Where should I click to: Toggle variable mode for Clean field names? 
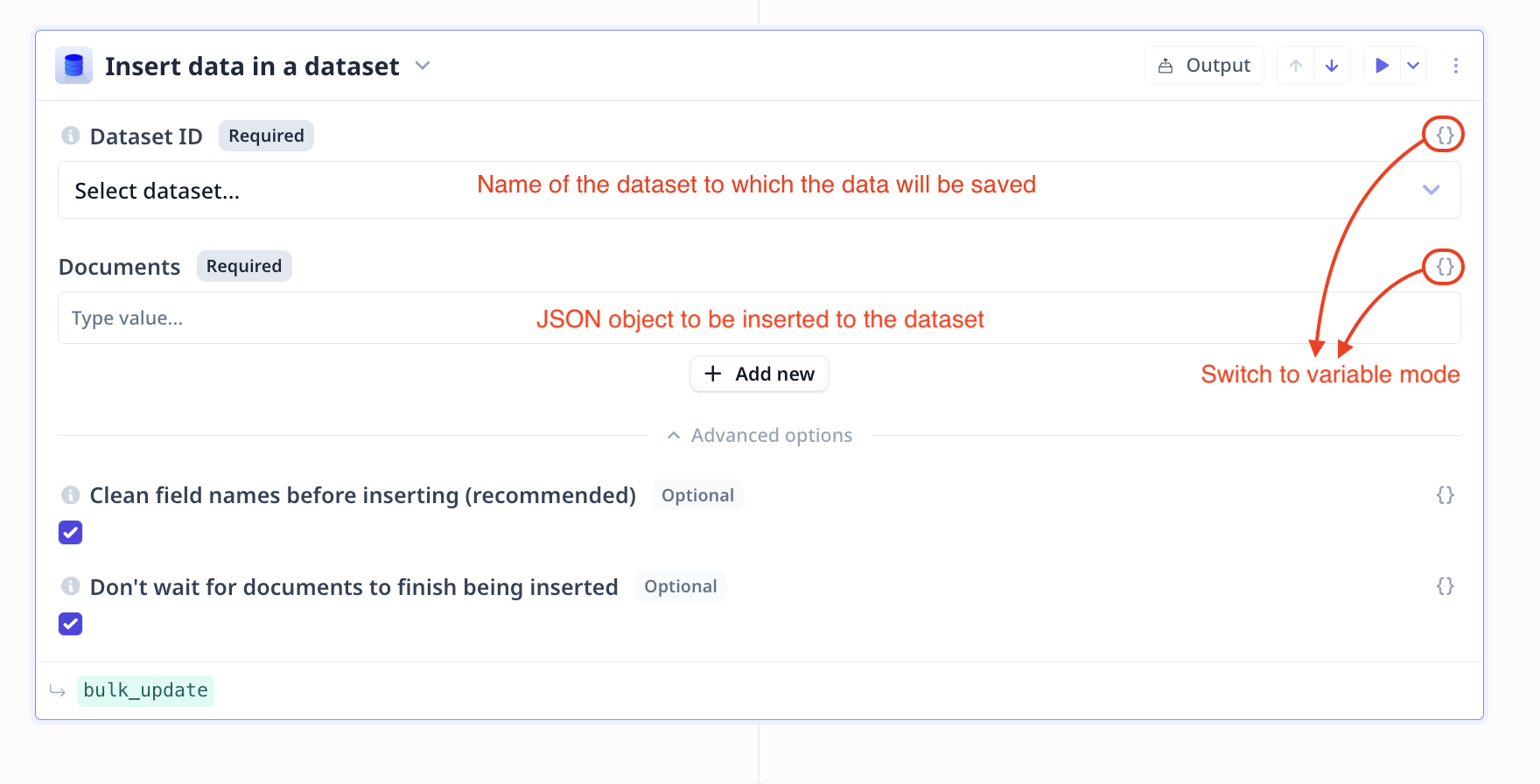(1445, 495)
